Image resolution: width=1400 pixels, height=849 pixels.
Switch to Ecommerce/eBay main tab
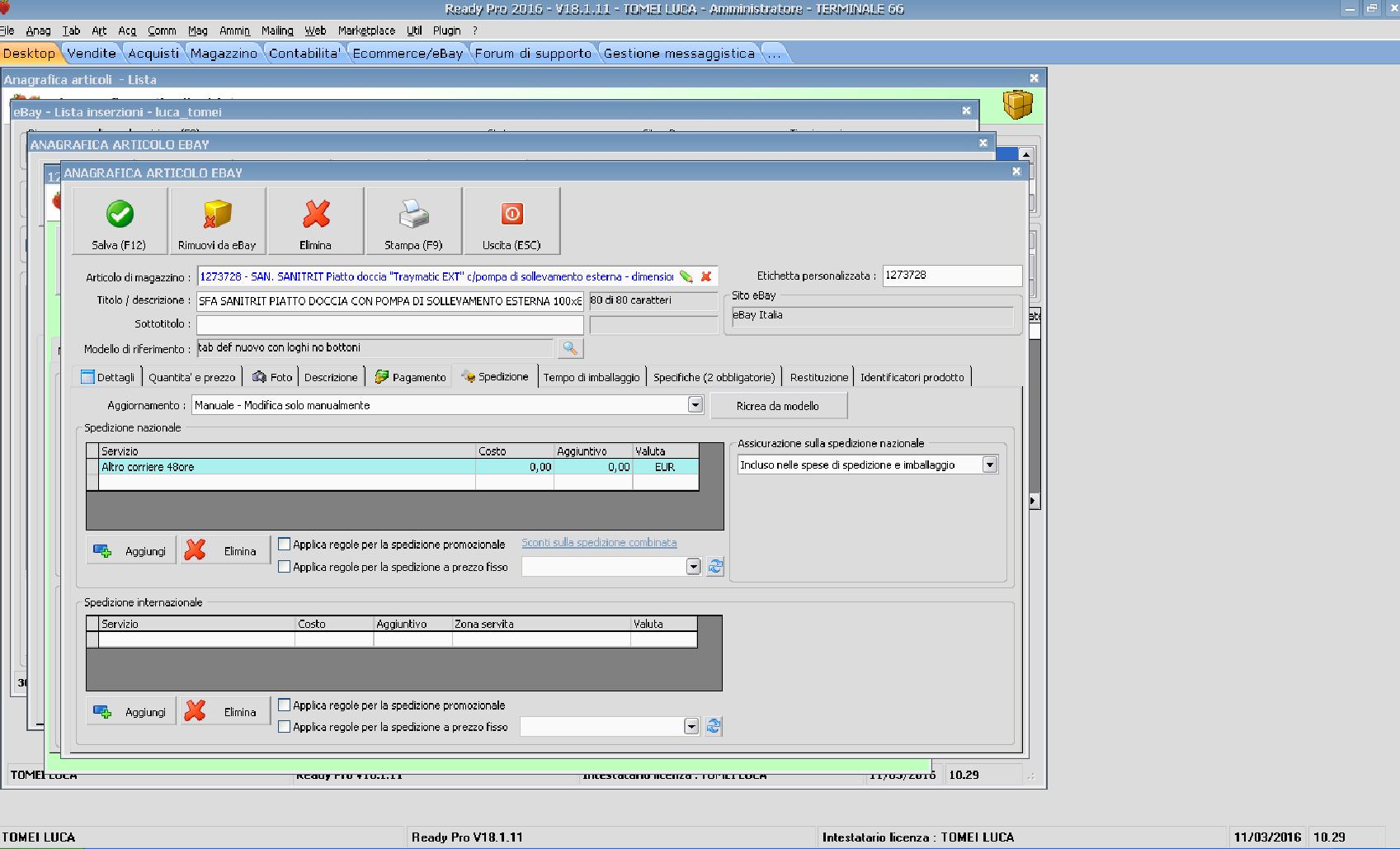tap(408, 53)
